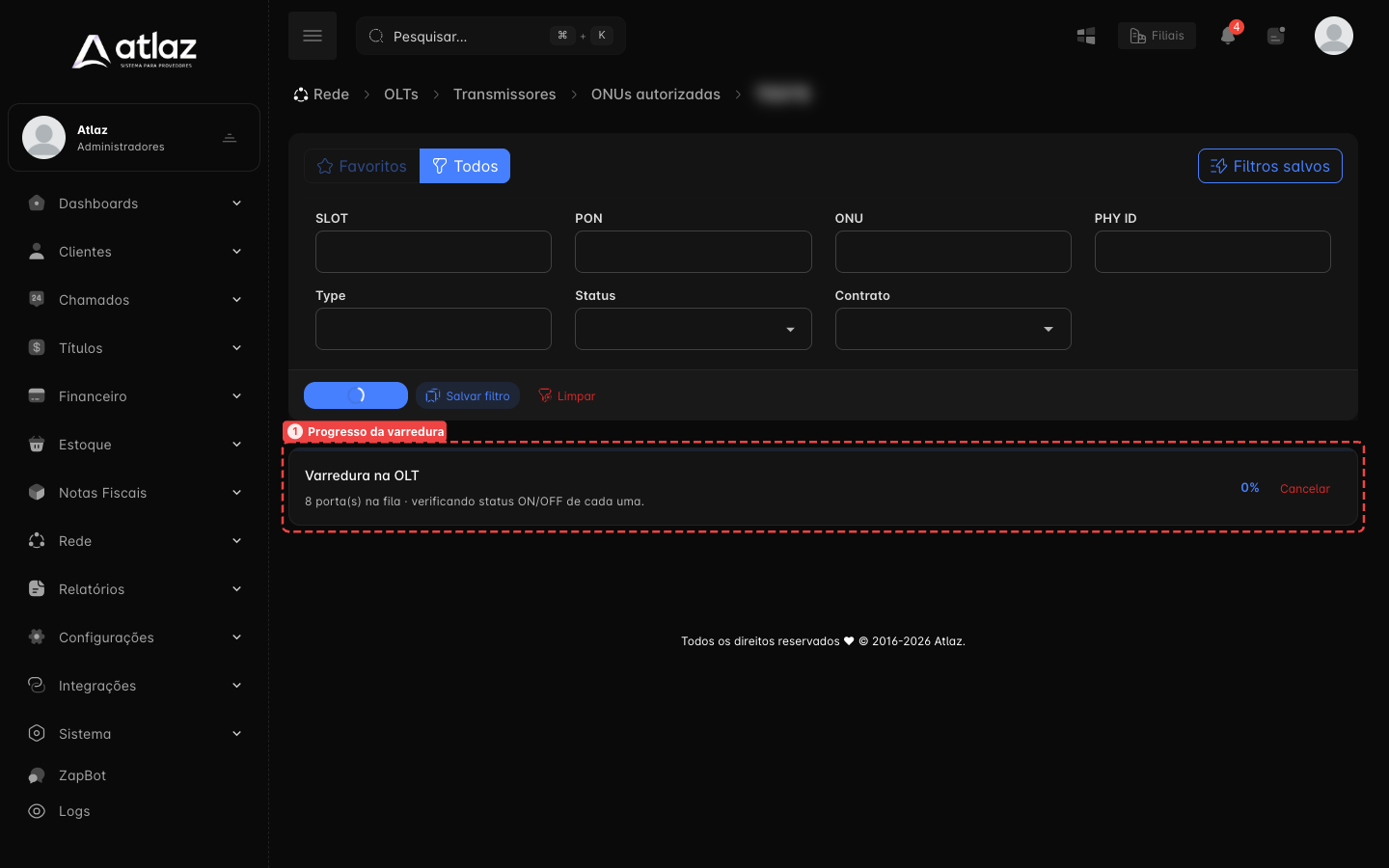This screenshot has height=868, width=1389.
Task: Click the switch icon in the Atlaz profile card
Action: coord(230,138)
